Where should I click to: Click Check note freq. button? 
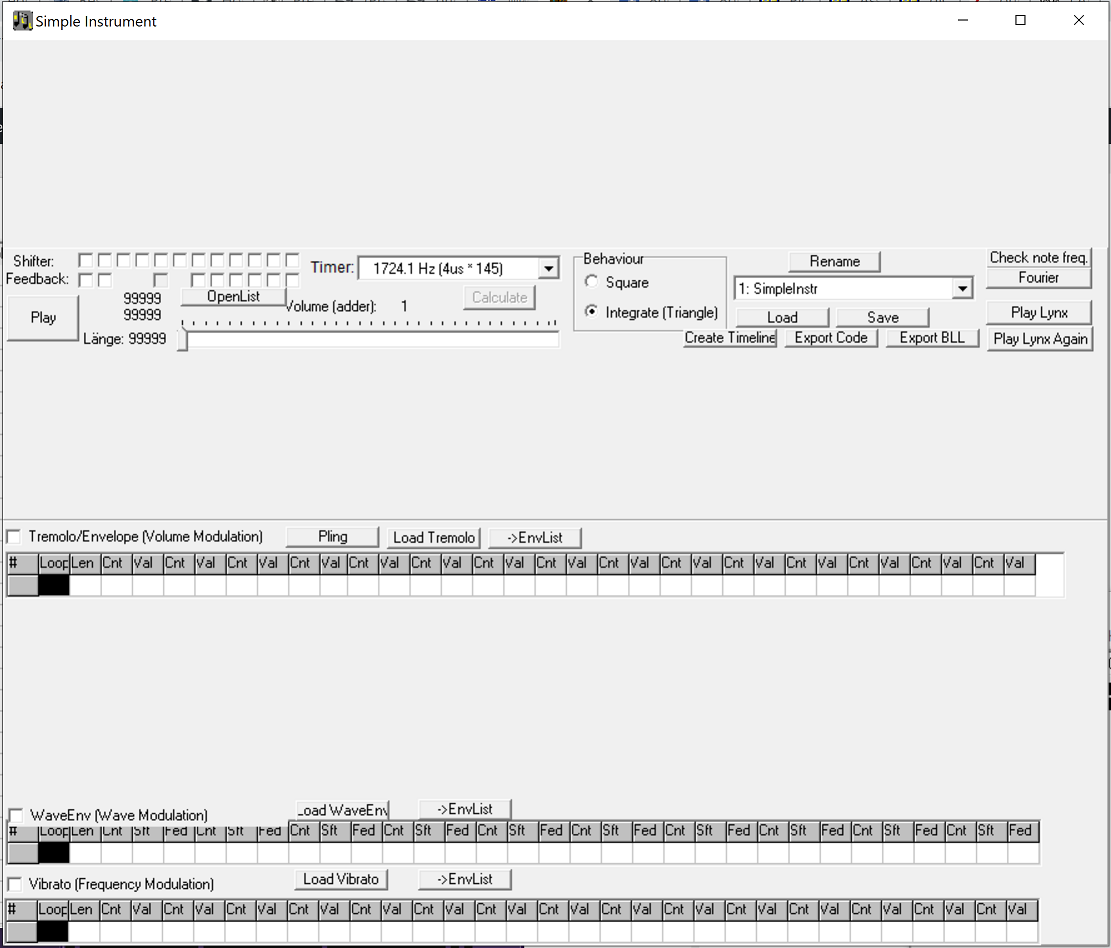[1039, 258]
